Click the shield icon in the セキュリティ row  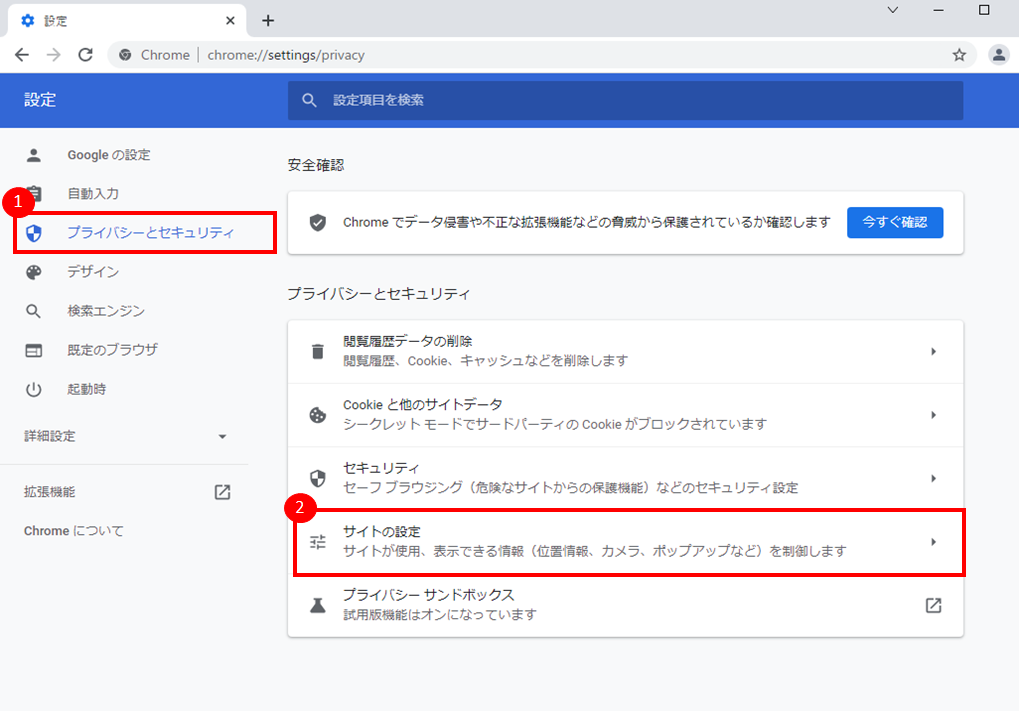318,478
